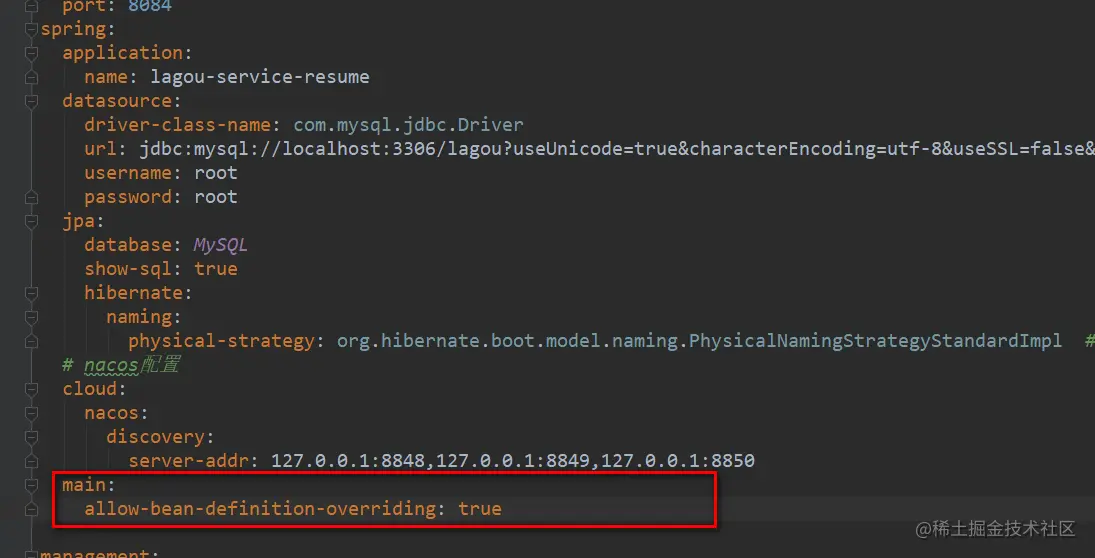Click the password key

129,198
